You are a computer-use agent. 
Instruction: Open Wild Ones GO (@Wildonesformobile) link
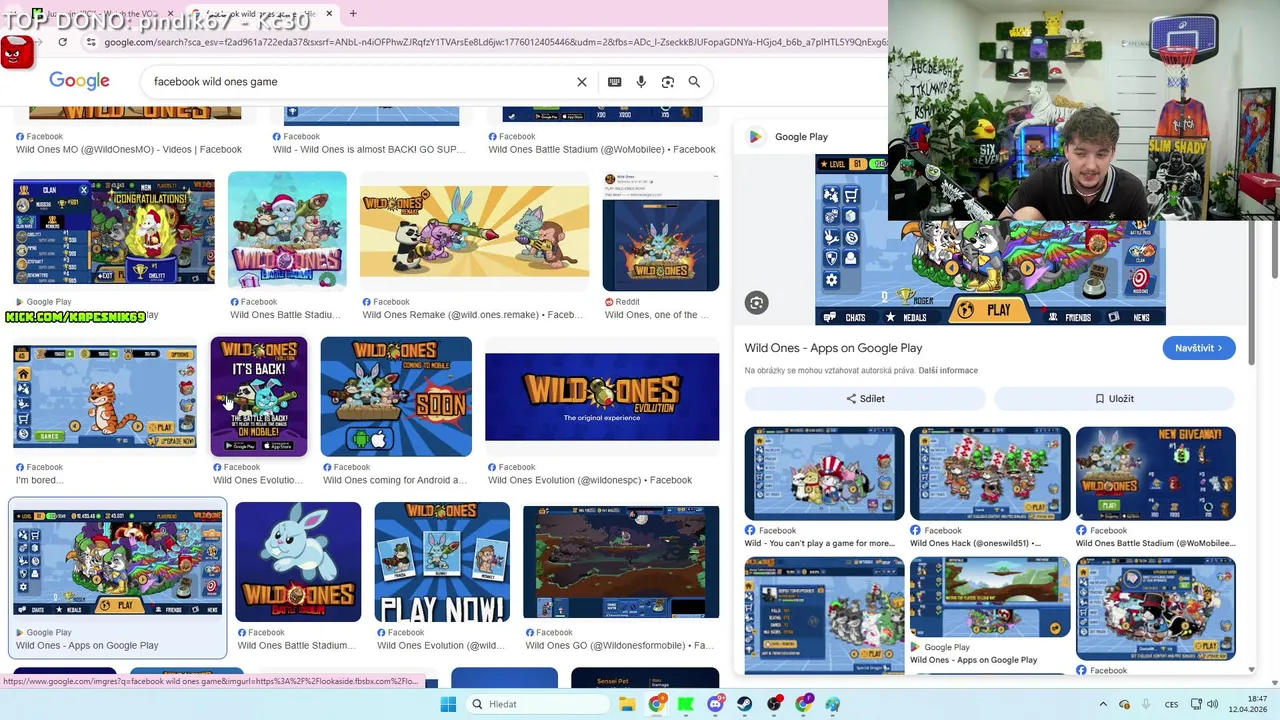[620, 646]
